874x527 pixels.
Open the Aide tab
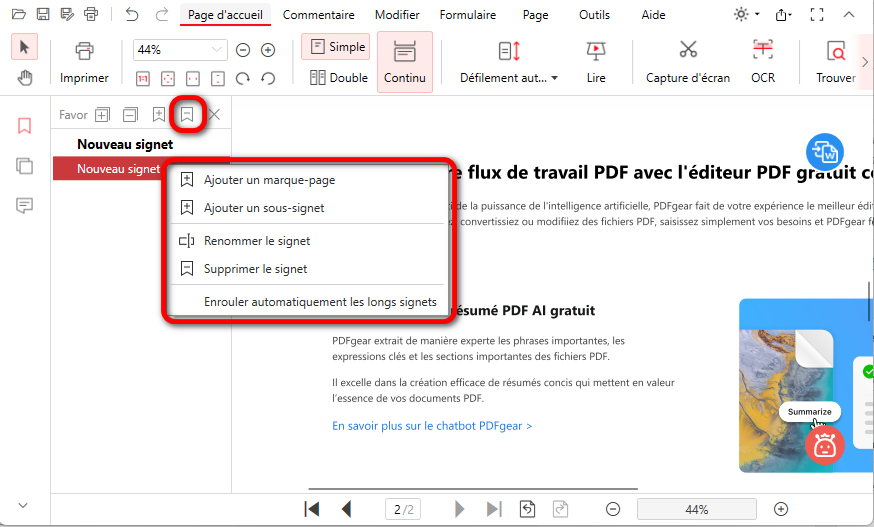point(653,15)
